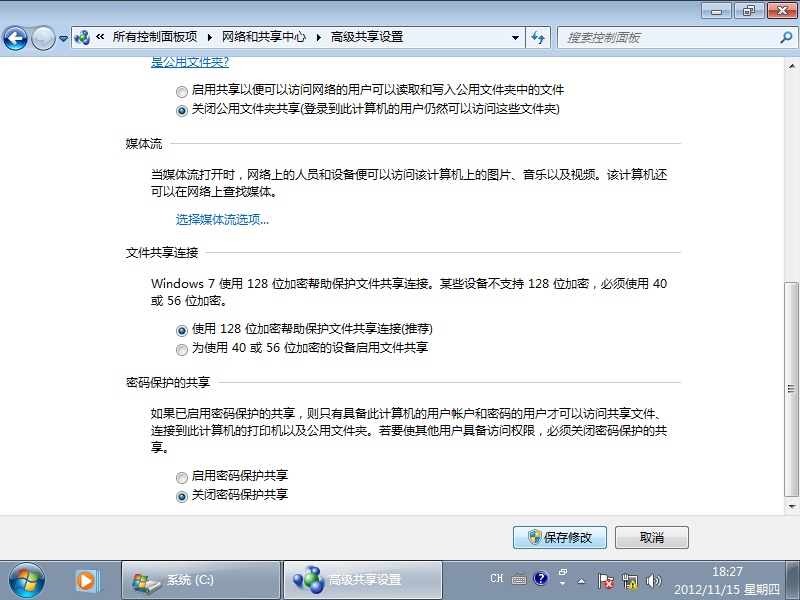Minimize the control panel window
Viewport: 800px width, 600px height.
pyautogui.click(x=716, y=11)
